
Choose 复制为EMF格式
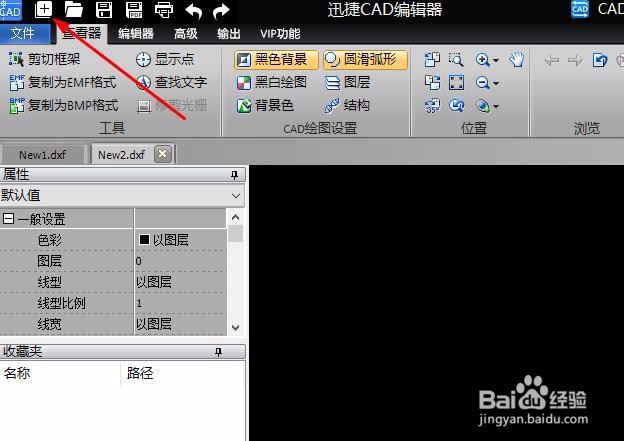coord(63,82)
